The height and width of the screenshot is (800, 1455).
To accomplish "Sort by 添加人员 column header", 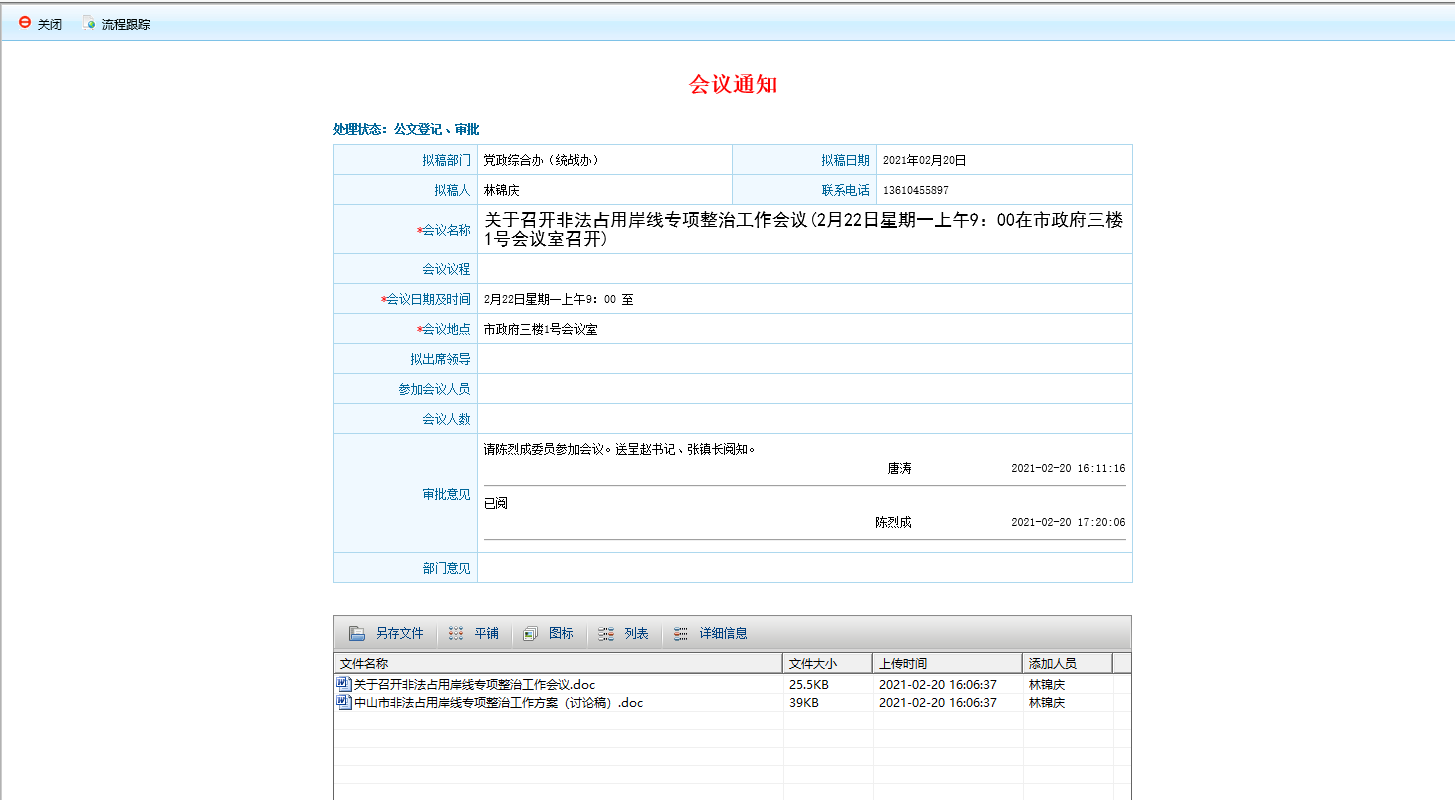I will [1067, 662].
